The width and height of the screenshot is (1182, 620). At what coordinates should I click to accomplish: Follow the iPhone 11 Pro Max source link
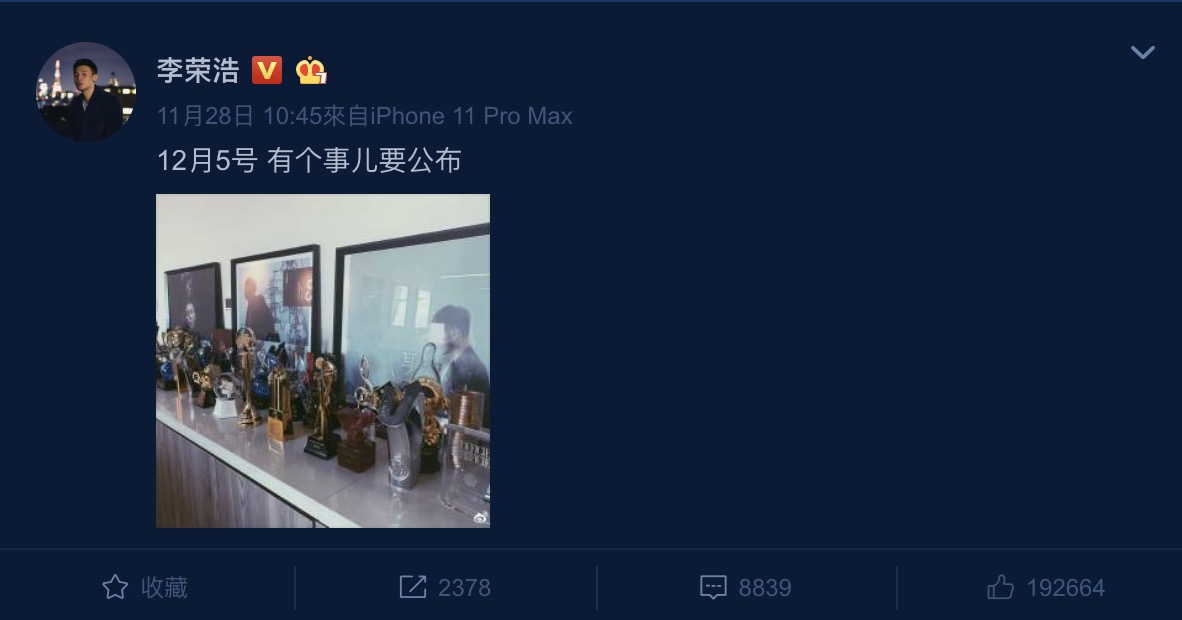471,116
